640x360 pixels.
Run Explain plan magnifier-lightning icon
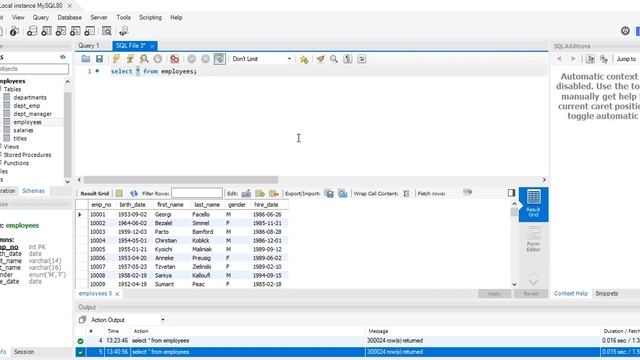144,59
